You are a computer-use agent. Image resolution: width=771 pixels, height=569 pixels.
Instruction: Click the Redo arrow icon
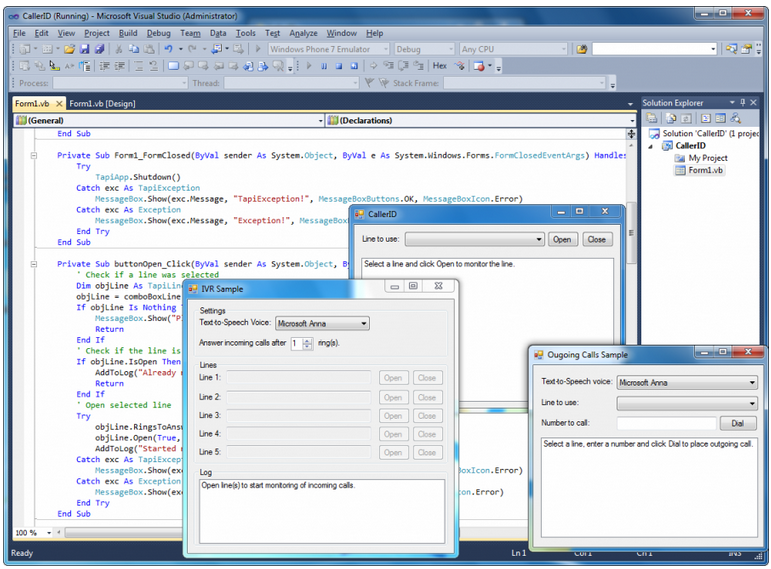[192, 49]
